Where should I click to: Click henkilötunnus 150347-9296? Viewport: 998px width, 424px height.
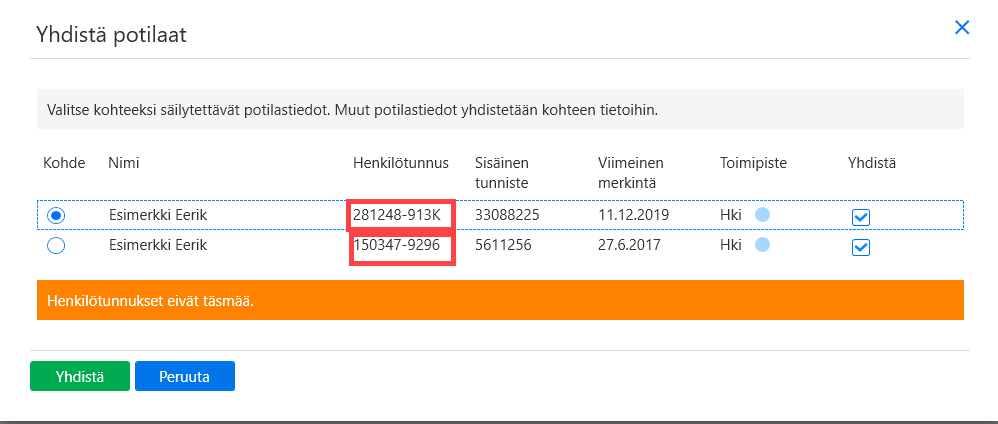[x=397, y=244]
